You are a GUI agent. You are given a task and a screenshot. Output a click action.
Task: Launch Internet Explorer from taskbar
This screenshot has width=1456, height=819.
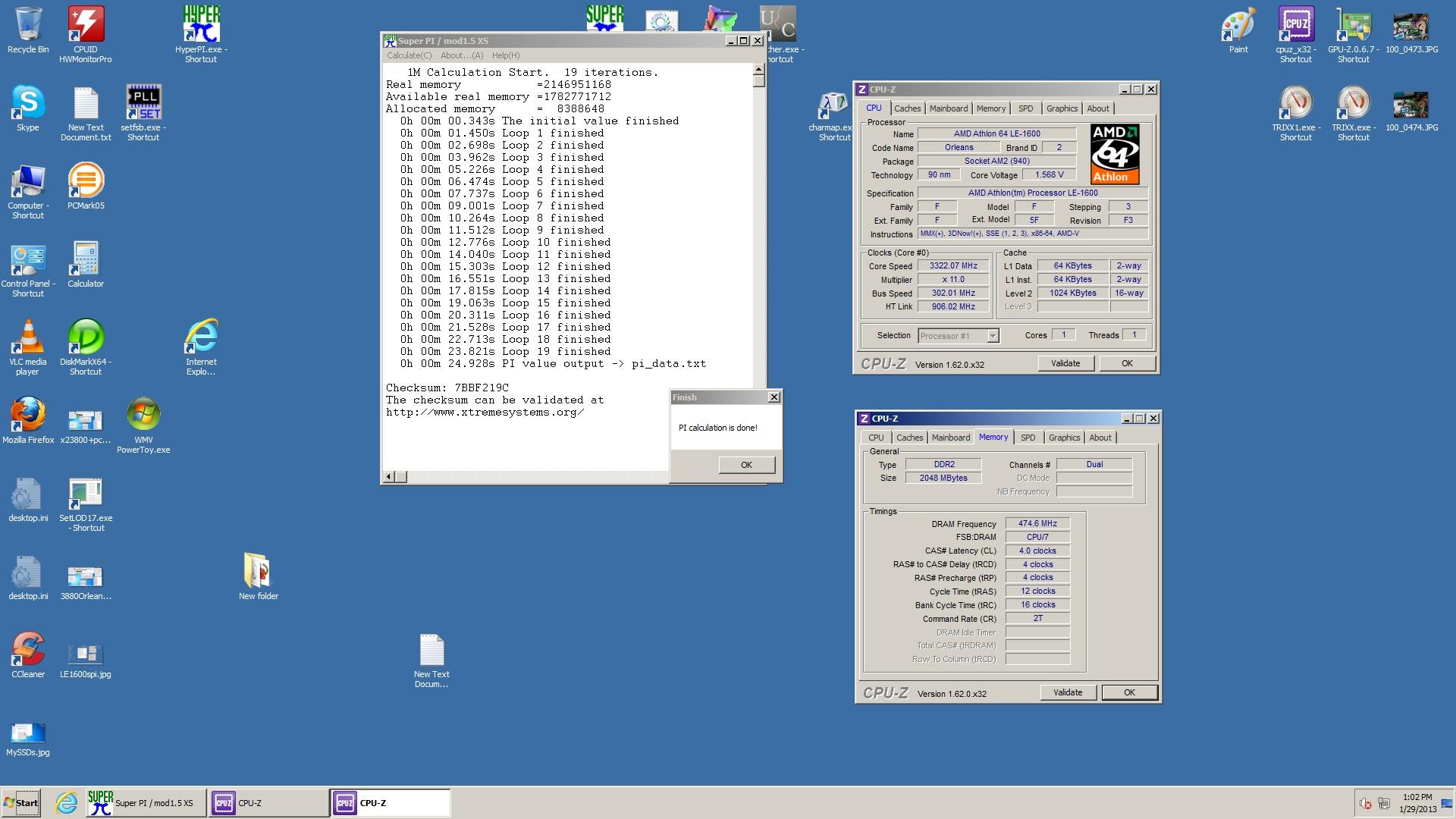(67, 803)
